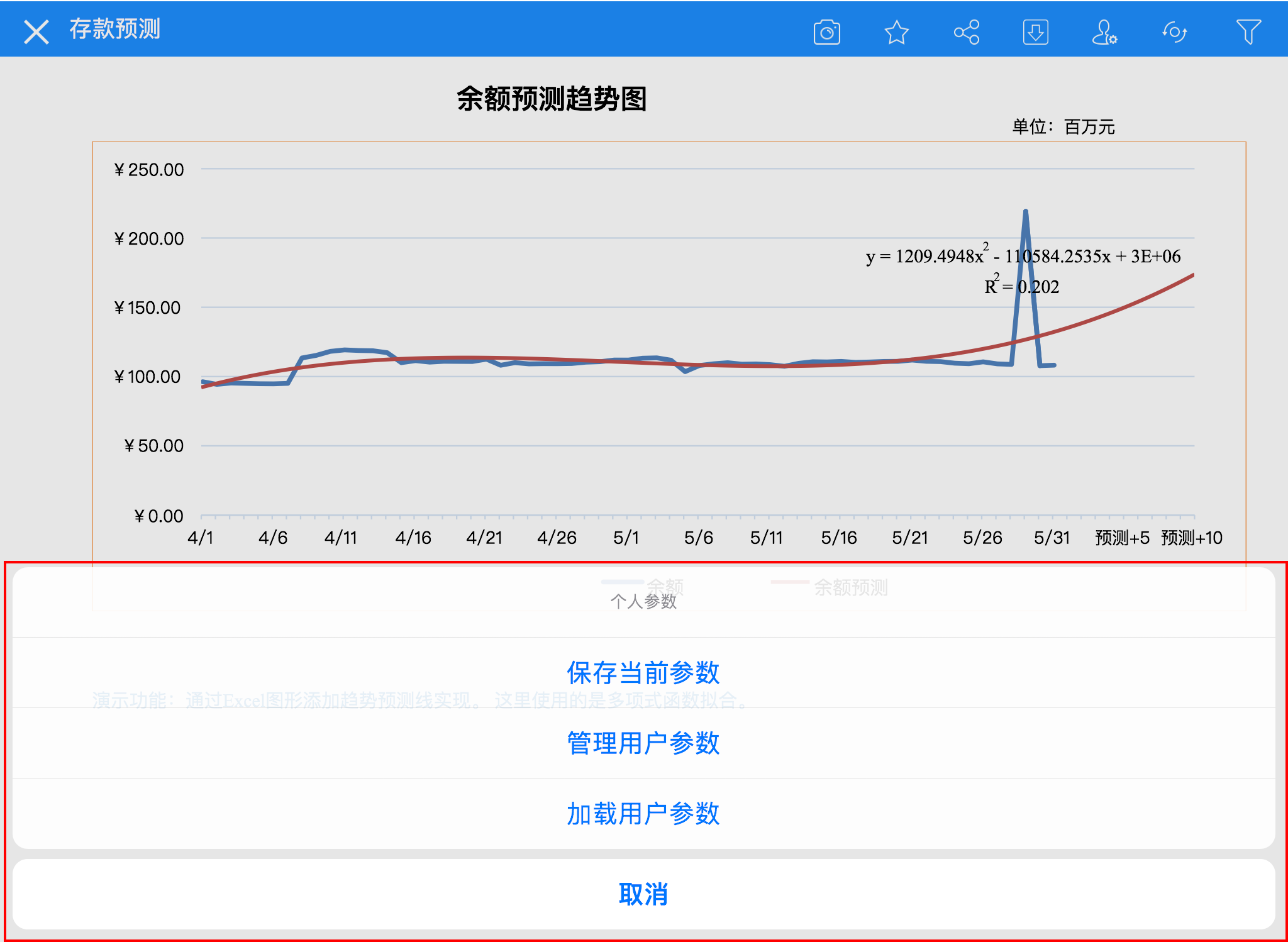Click the 5/16 date label
This screenshot has width=1288, height=942.
click(839, 538)
